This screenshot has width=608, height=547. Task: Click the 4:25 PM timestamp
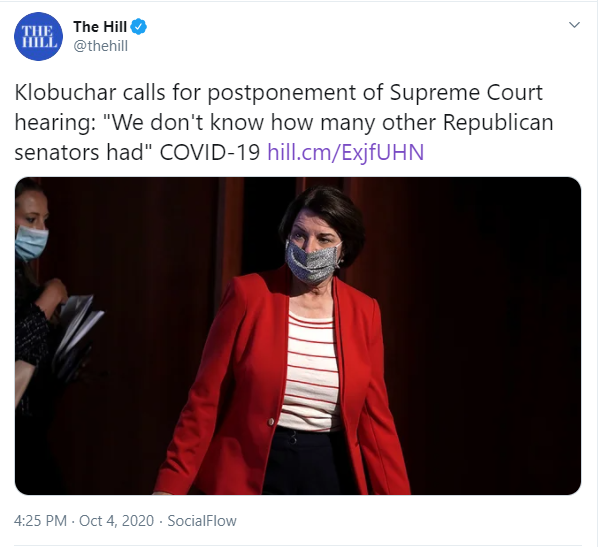40,521
